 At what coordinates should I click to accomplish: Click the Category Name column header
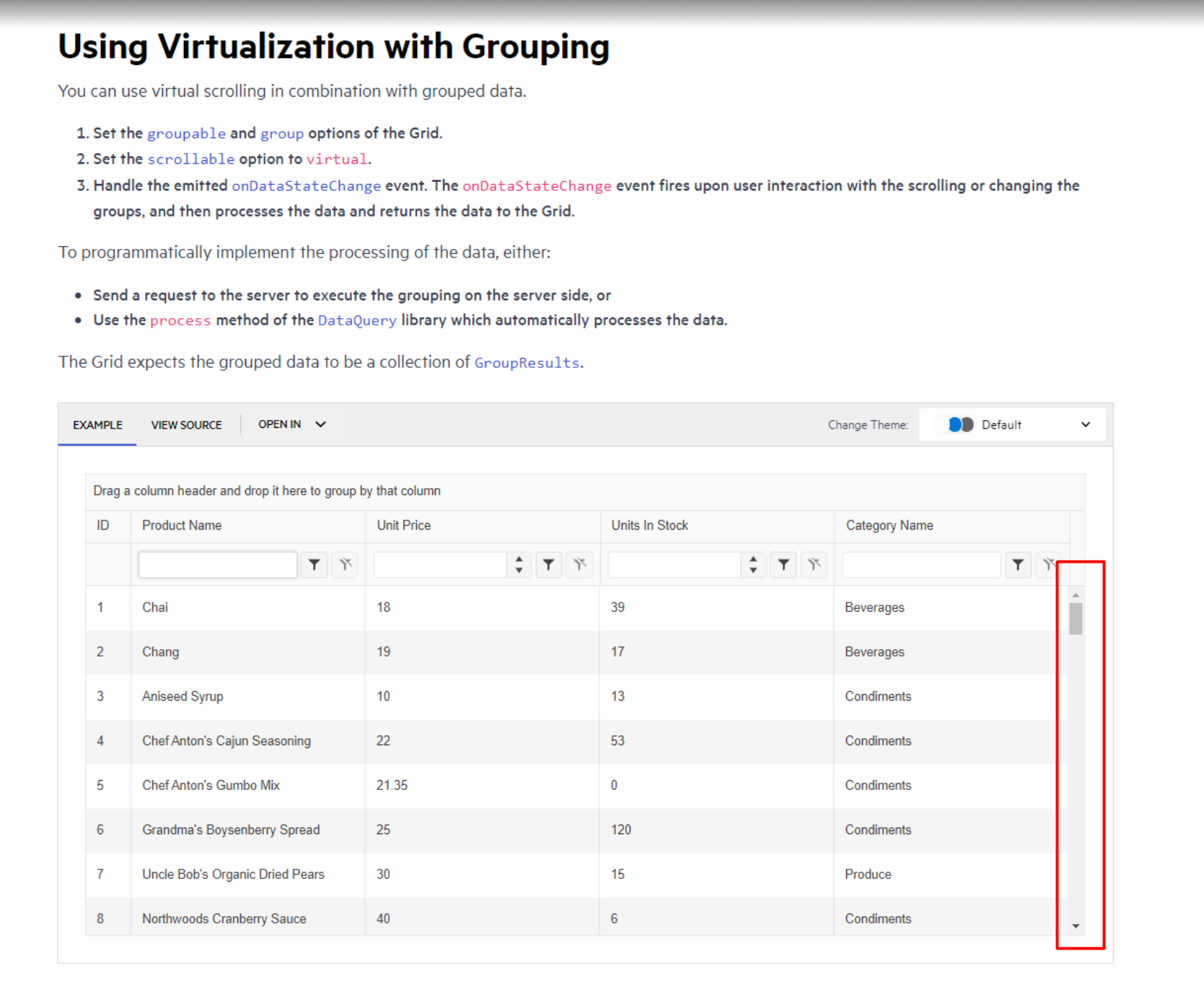(889, 525)
